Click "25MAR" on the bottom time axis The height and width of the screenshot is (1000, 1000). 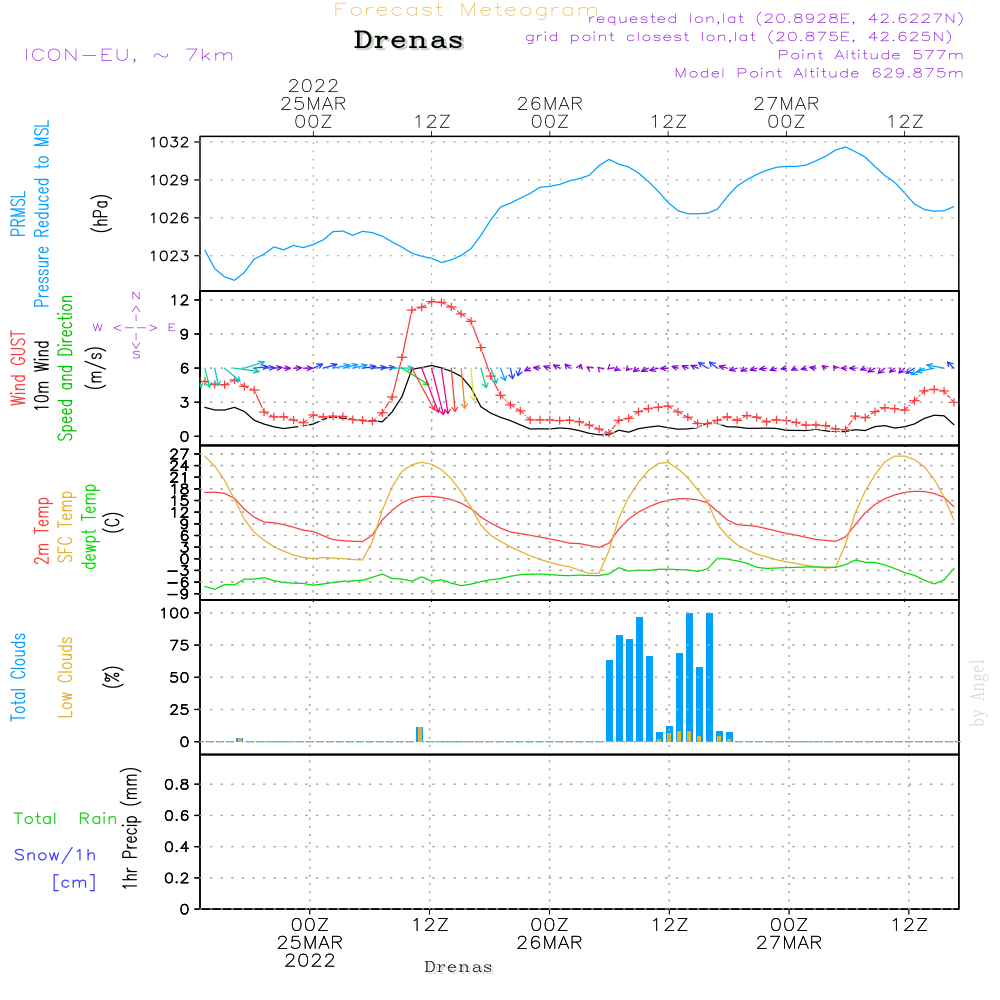click(x=310, y=943)
